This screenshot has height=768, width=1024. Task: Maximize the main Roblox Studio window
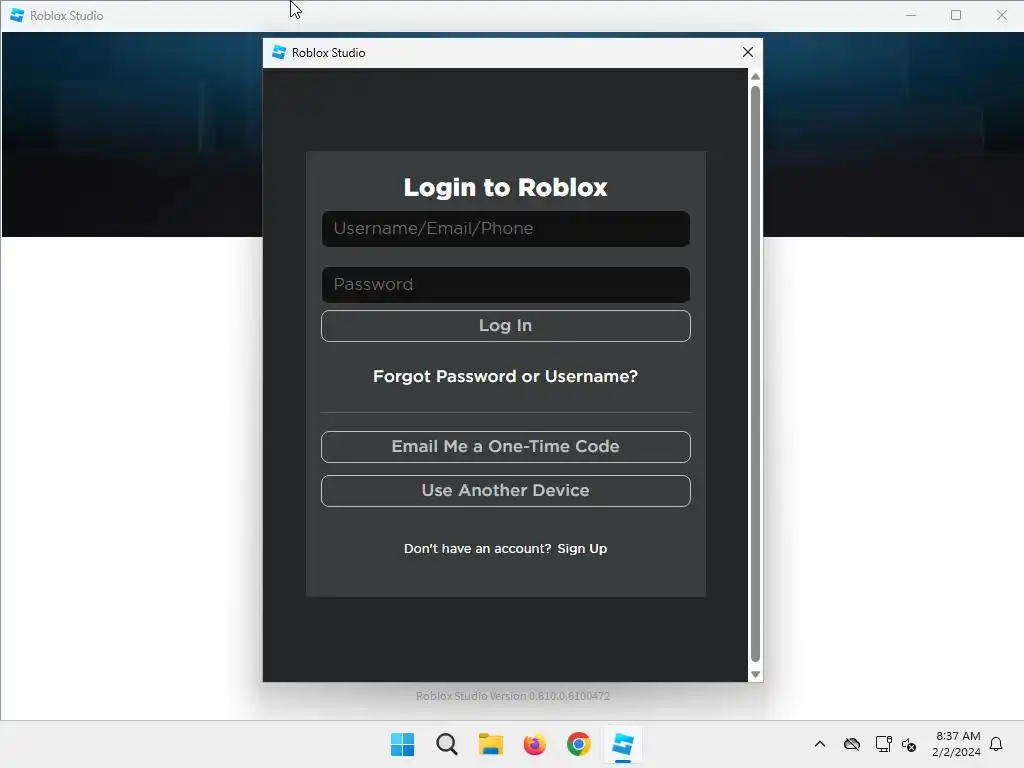pos(956,15)
